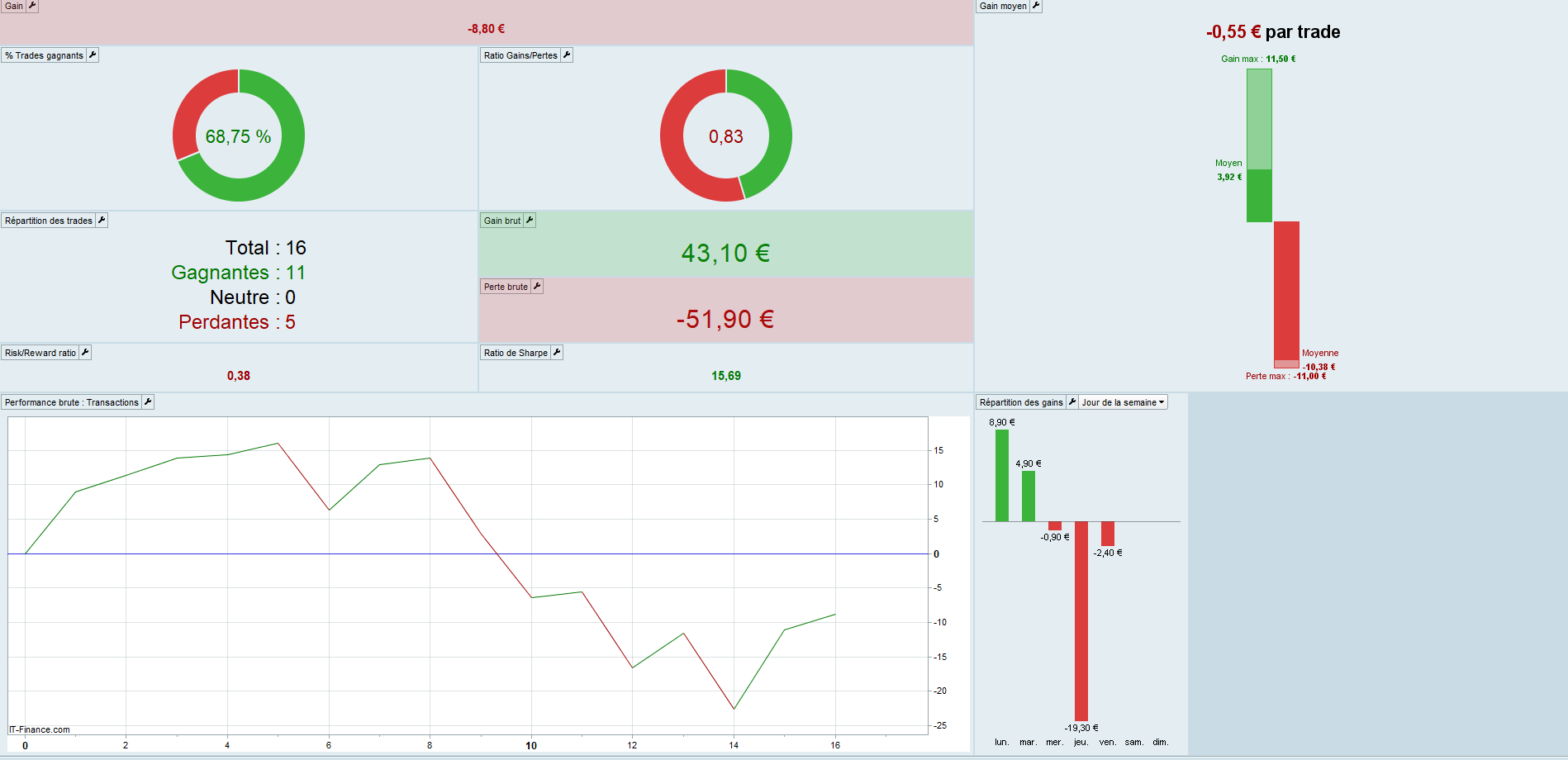The image size is (1568, 760).
Task: Click wrench beside Performance brute : Transactions
Action: (148, 402)
